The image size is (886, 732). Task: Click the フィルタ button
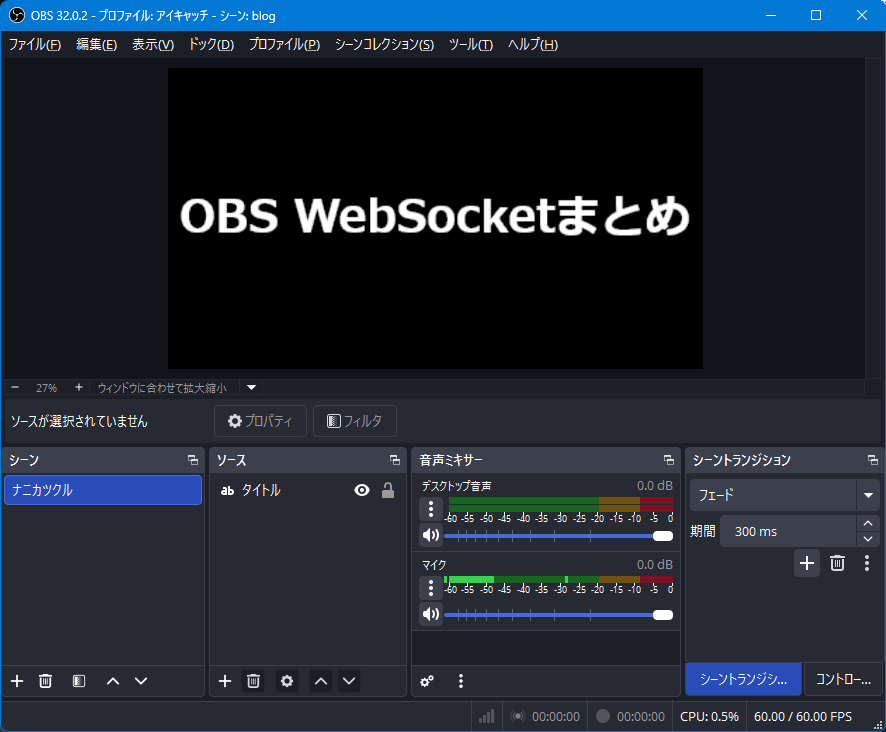[x=355, y=421]
